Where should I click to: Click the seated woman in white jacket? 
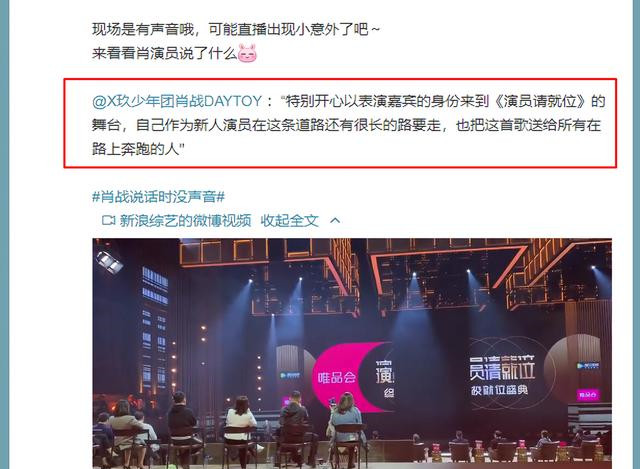[x=240, y=425]
